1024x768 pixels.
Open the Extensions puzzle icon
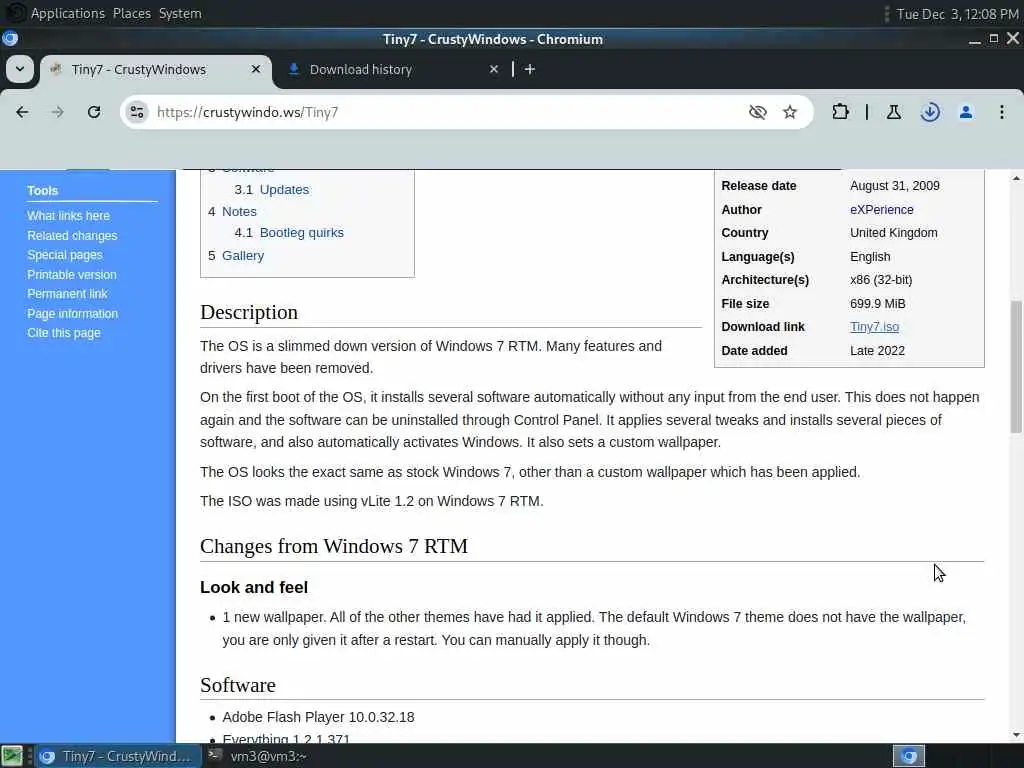[x=840, y=112]
